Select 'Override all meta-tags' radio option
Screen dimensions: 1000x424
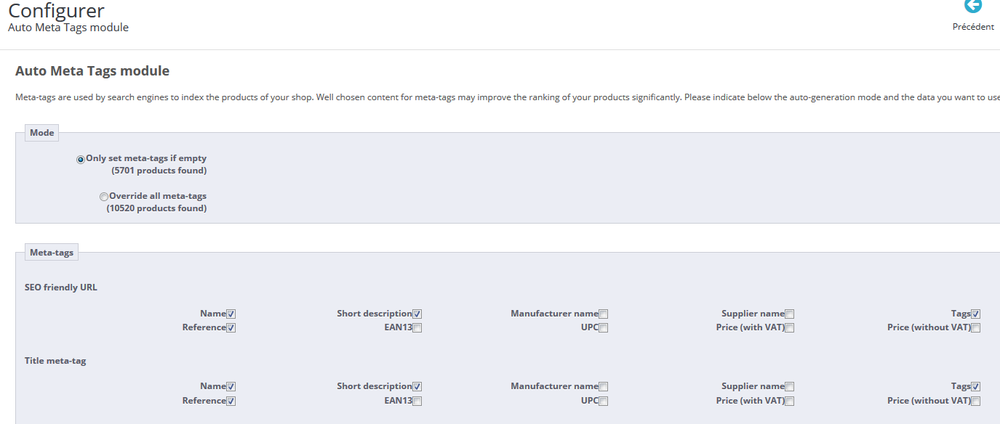coord(104,196)
